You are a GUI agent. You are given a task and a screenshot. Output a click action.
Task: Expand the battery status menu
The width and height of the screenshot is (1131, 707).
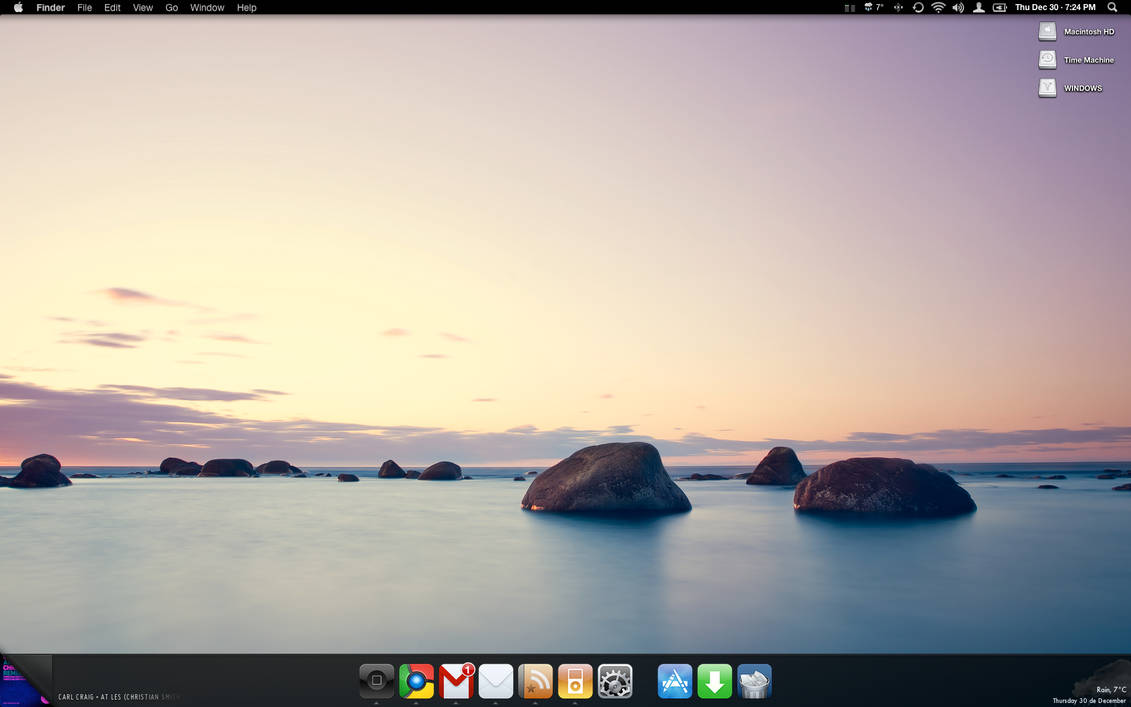[999, 7]
